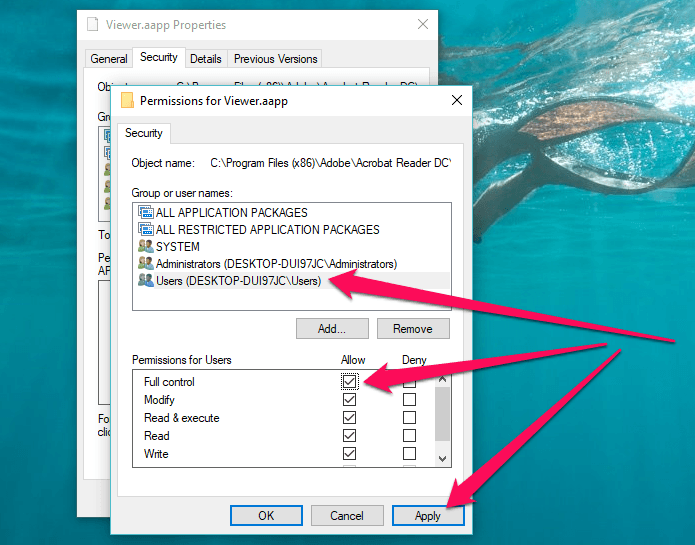This screenshot has height=545, width=695.
Task: Click the Modify permission label
Action: tap(159, 400)
